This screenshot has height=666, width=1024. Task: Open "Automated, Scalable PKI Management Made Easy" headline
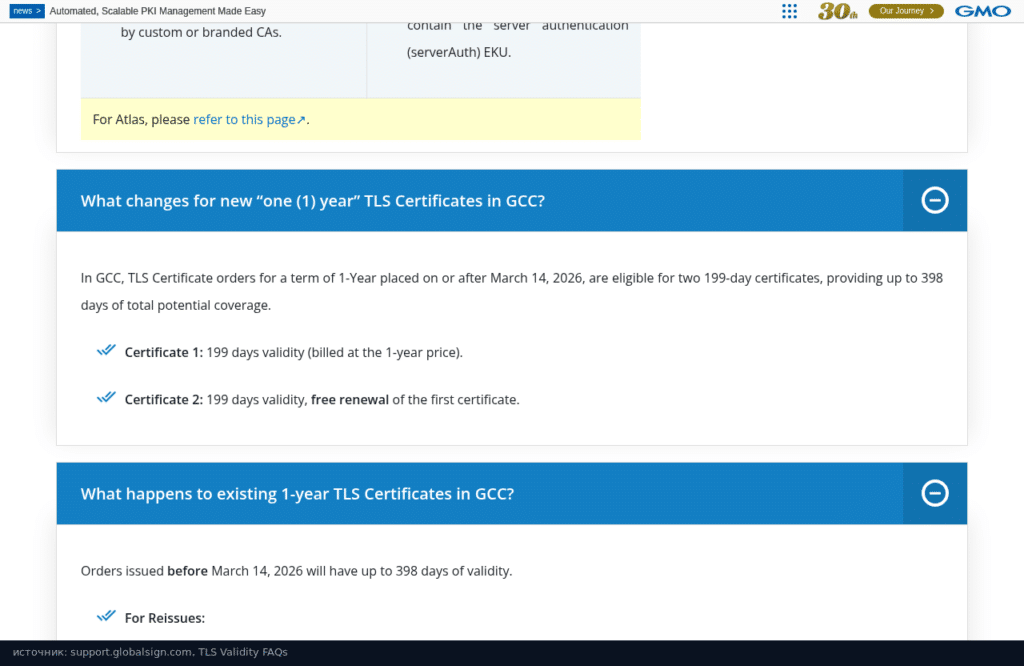pyautogui.click(x=158, y=11)
